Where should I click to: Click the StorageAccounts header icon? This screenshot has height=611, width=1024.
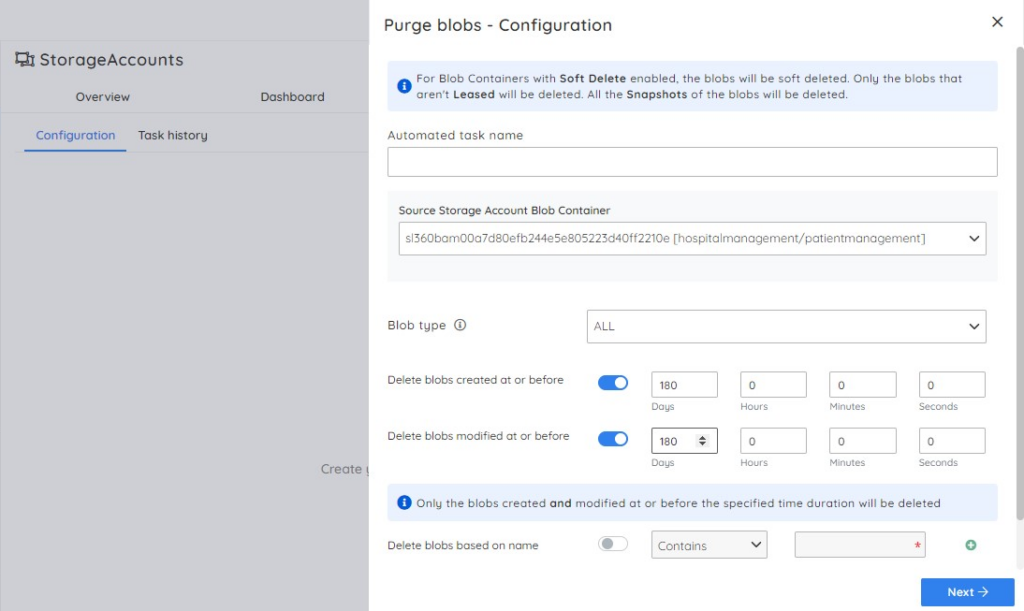(24, 60)
